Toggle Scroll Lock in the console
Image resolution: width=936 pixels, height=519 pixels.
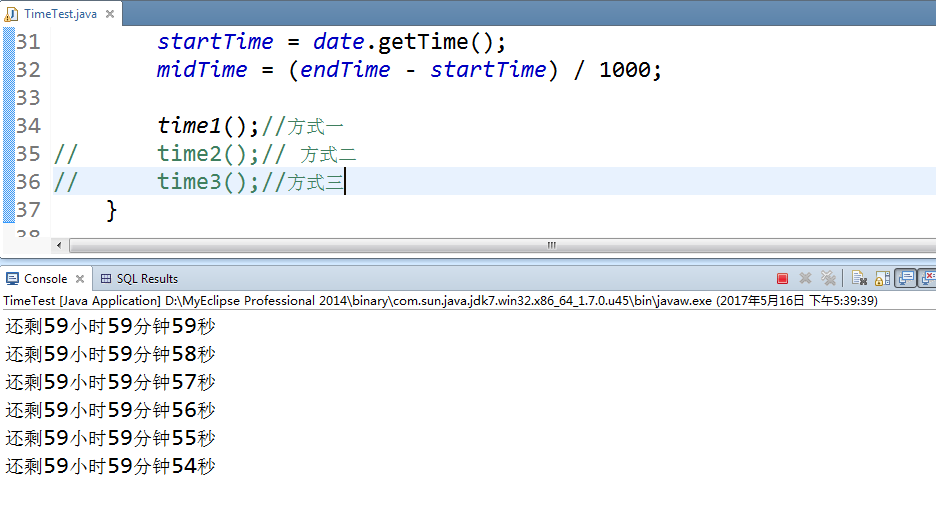point(882,279)
